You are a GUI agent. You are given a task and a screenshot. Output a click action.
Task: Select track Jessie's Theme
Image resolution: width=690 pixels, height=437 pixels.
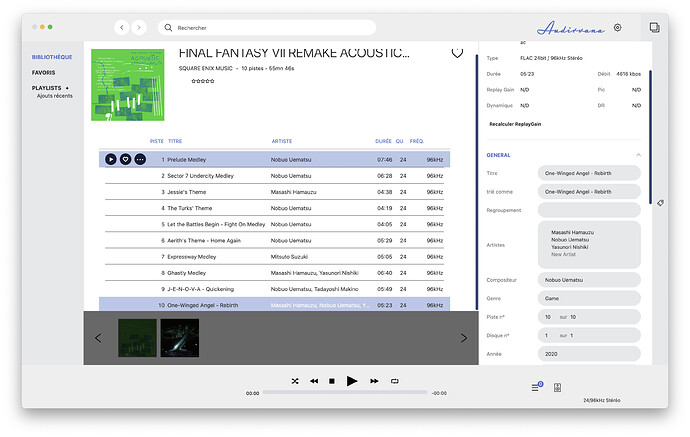click(x=274, y=192)
